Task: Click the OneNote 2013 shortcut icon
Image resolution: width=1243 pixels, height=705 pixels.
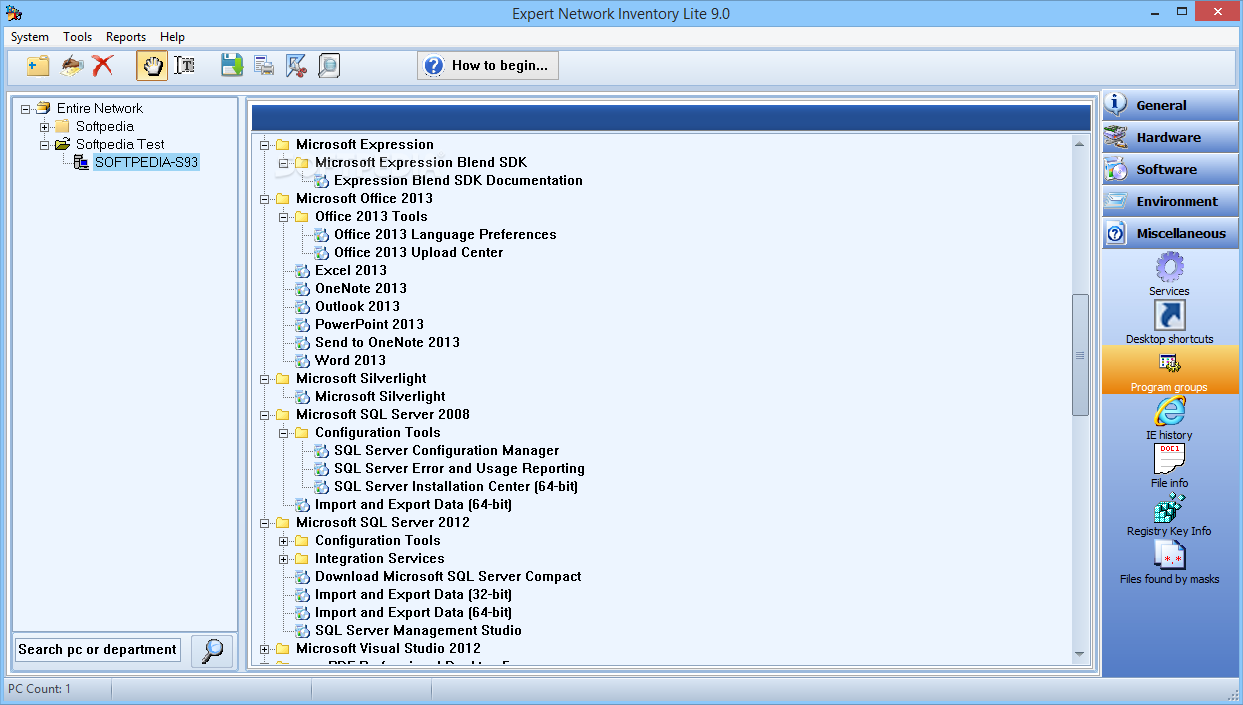Action: [302, 289]
